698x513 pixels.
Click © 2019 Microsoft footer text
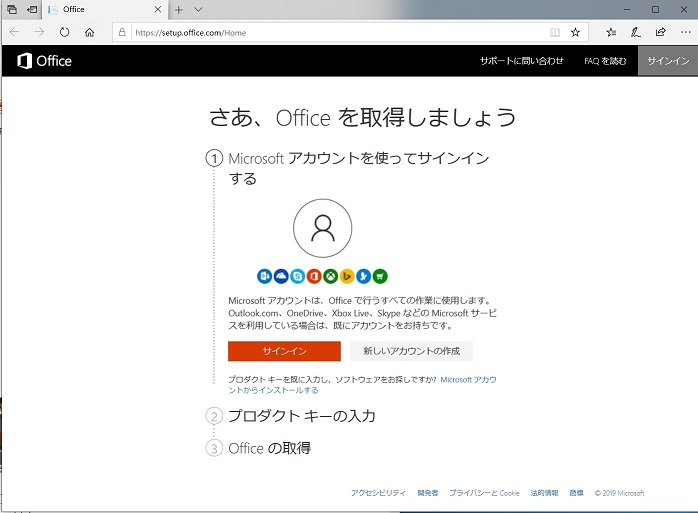pos(619,493)
